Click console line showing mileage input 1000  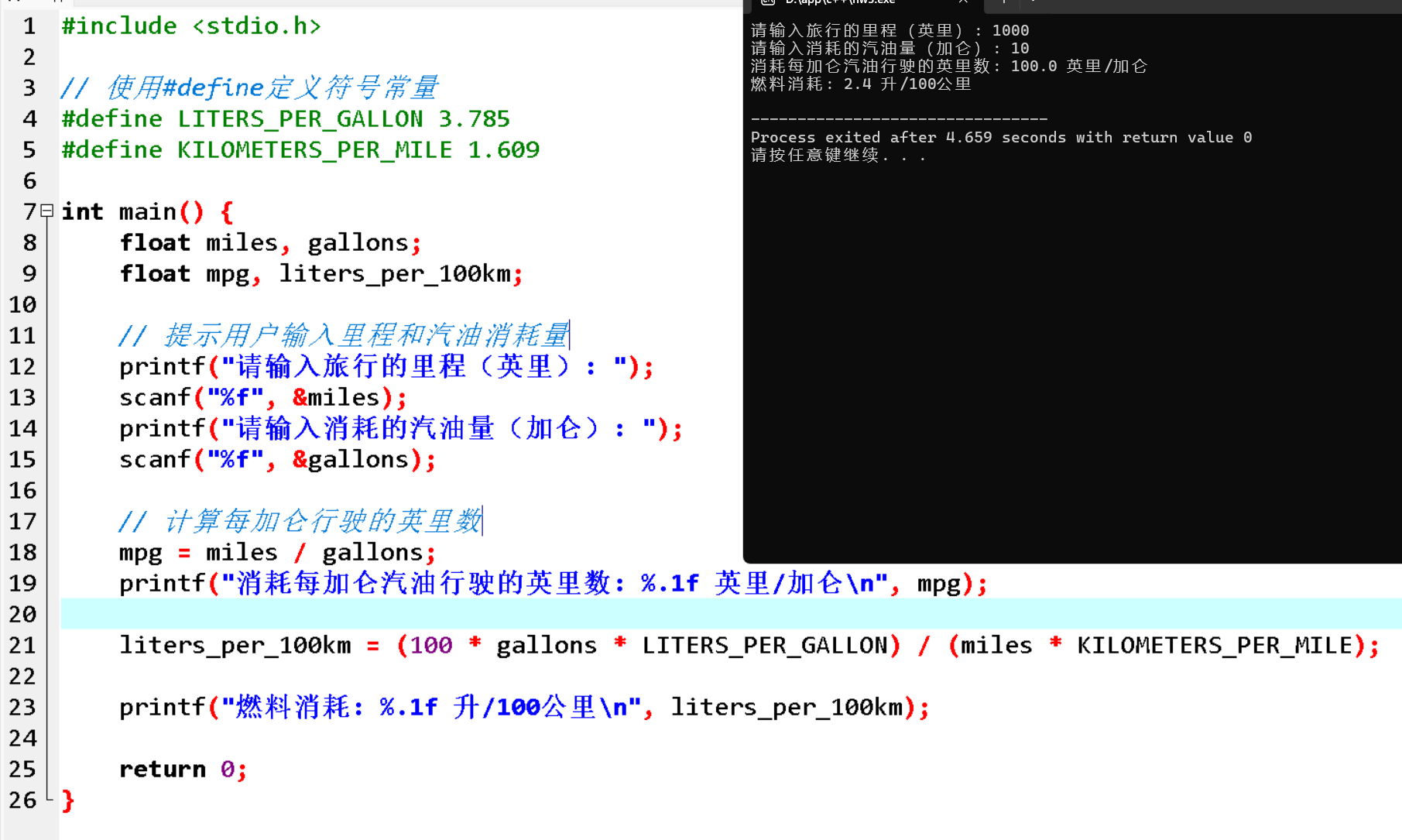(890, 30)
